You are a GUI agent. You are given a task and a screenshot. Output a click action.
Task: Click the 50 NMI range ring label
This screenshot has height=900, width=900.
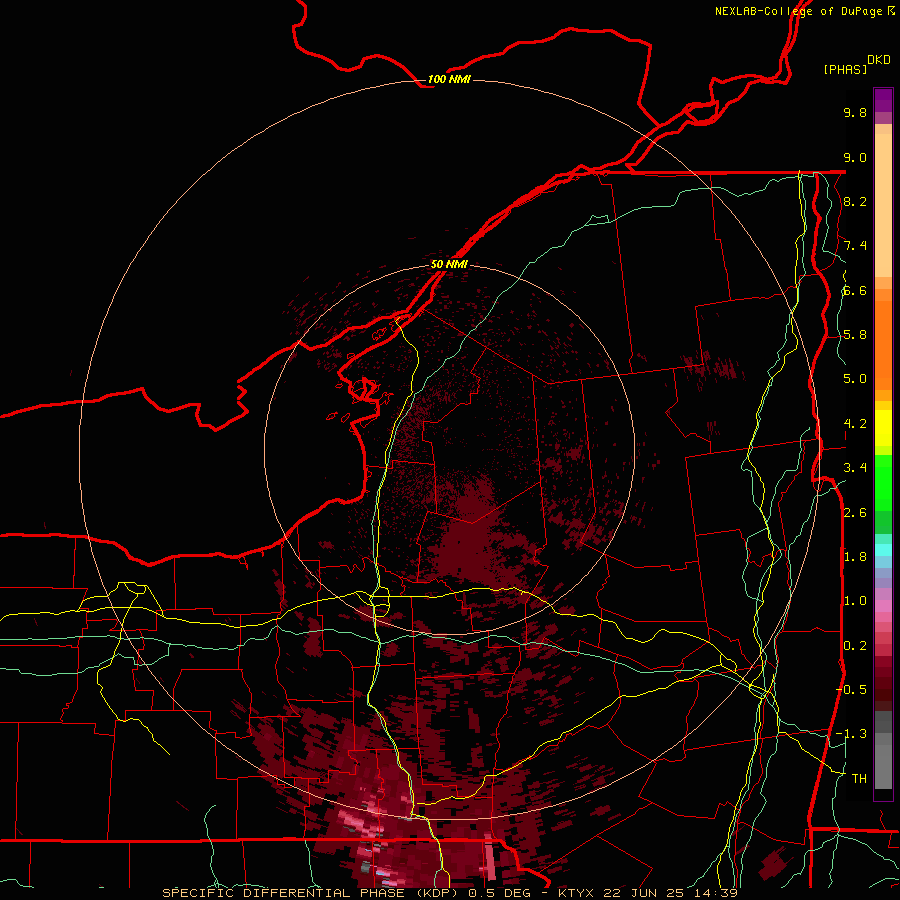[x=449, y=264]
